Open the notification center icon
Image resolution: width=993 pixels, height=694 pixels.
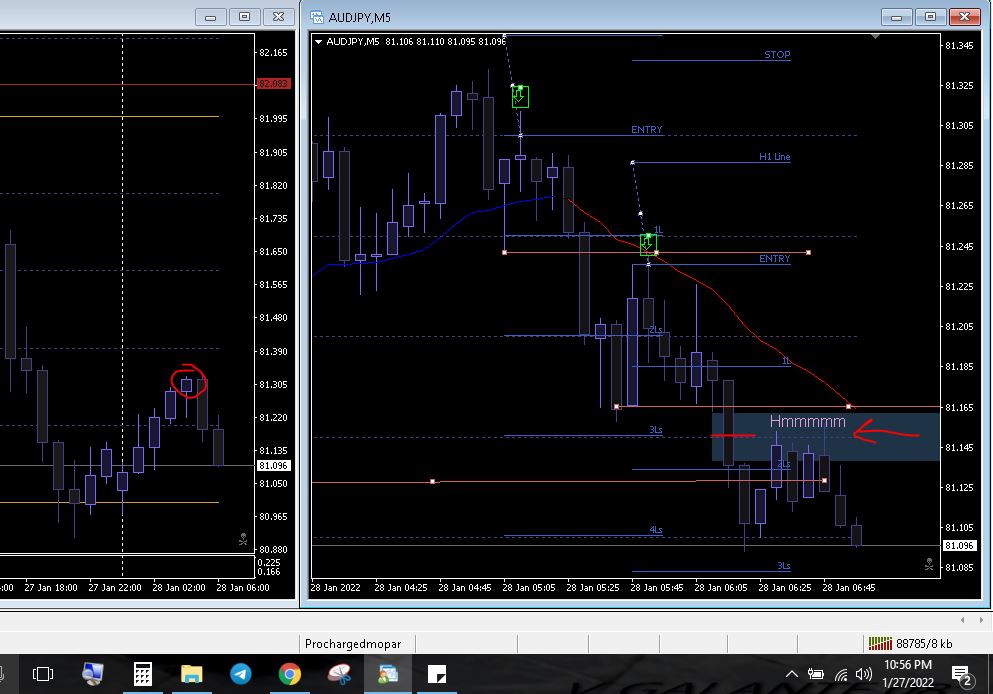[962, 675]
